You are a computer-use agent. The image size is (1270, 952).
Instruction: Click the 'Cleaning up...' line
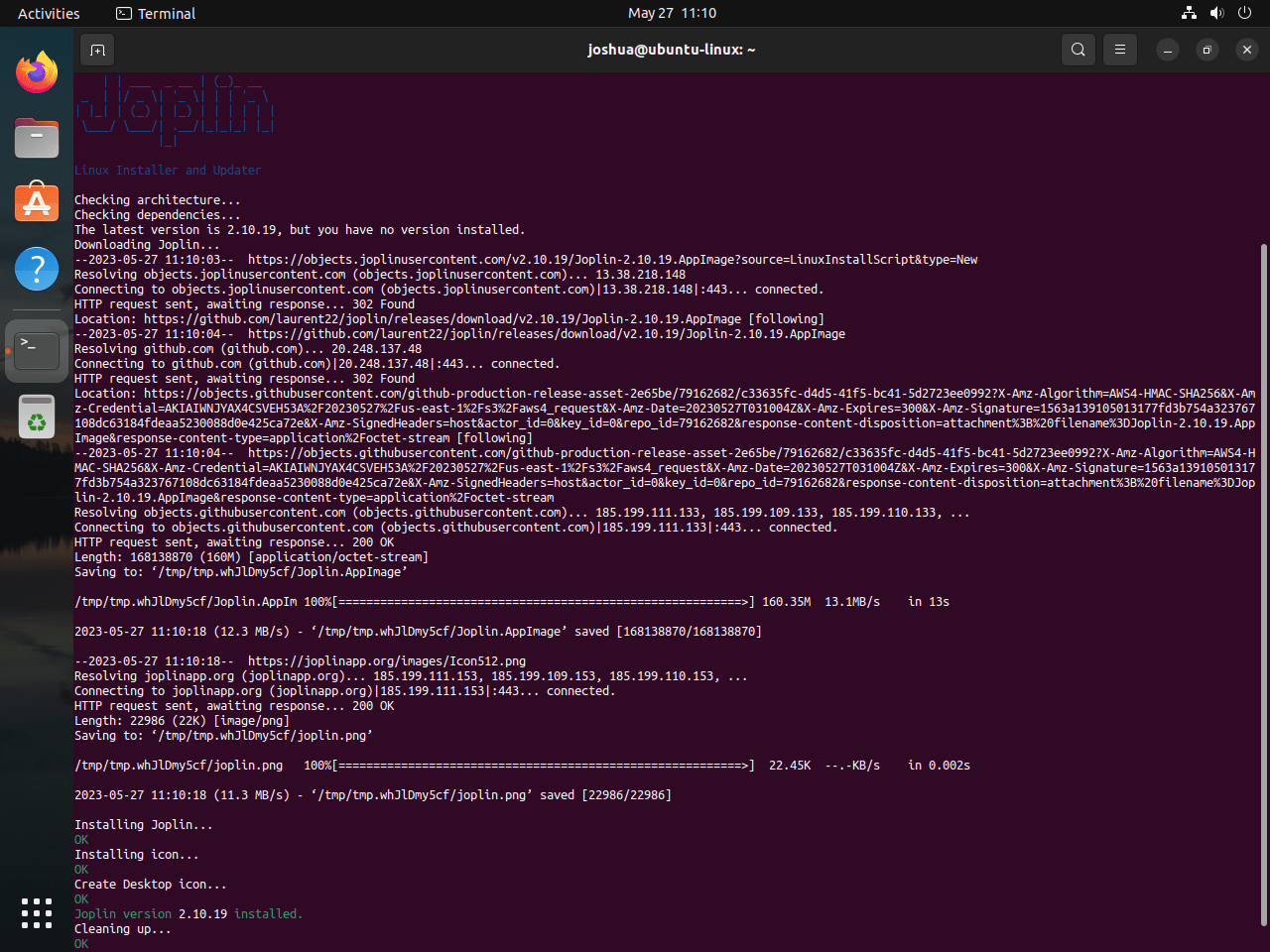123,929
